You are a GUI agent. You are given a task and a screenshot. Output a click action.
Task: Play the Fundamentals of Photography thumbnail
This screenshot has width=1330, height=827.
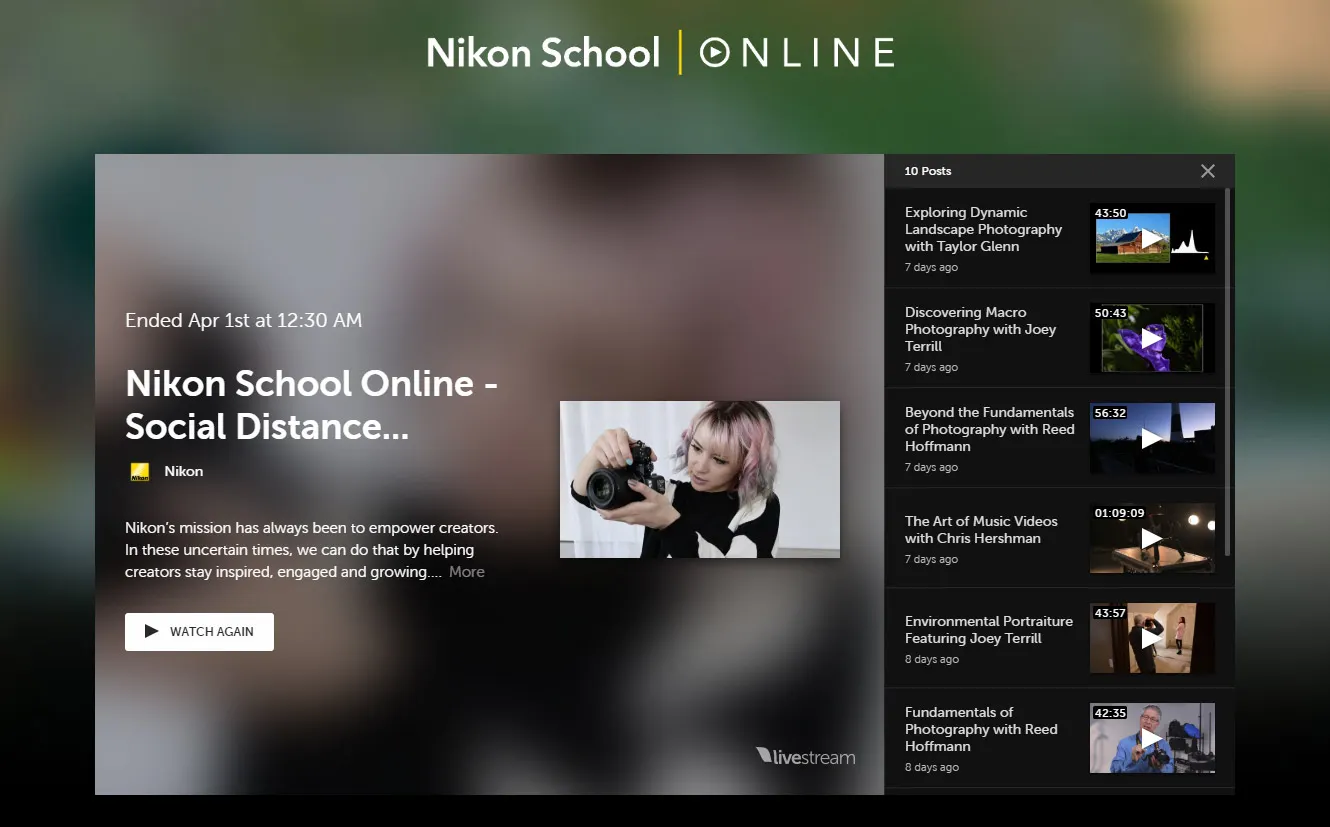[1152, 738]
